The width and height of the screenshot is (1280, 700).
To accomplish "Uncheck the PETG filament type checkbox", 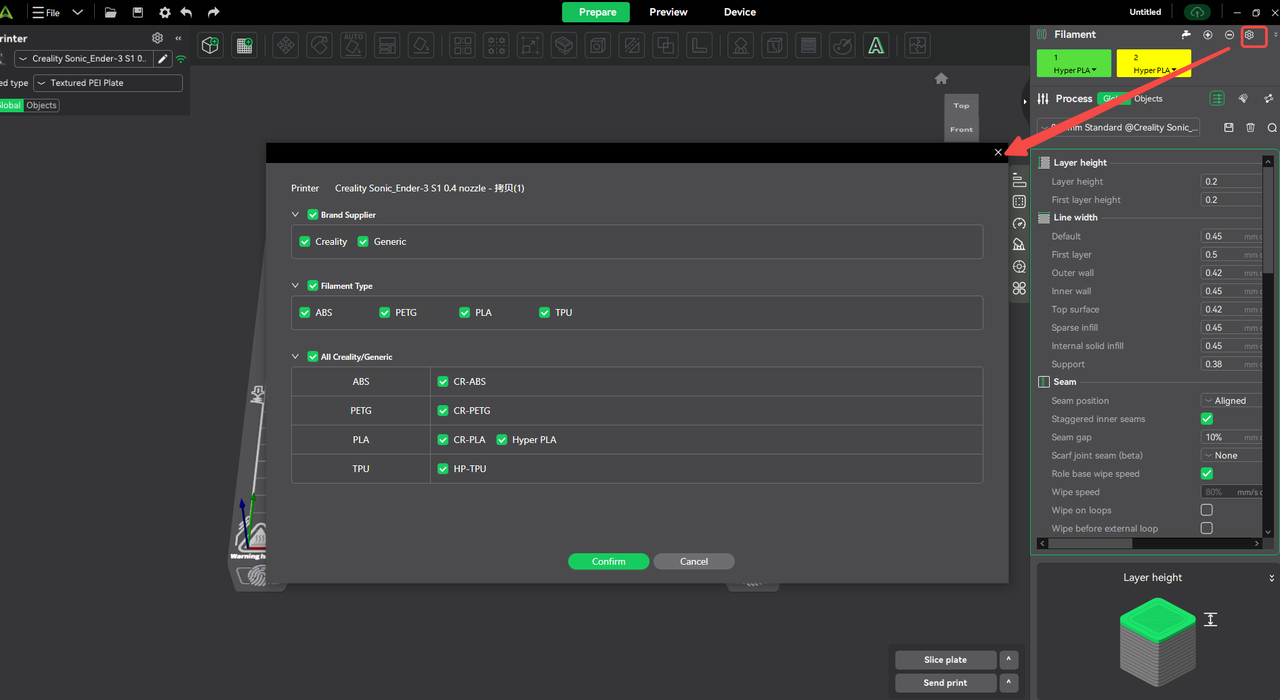I will [x=385, y=312].
